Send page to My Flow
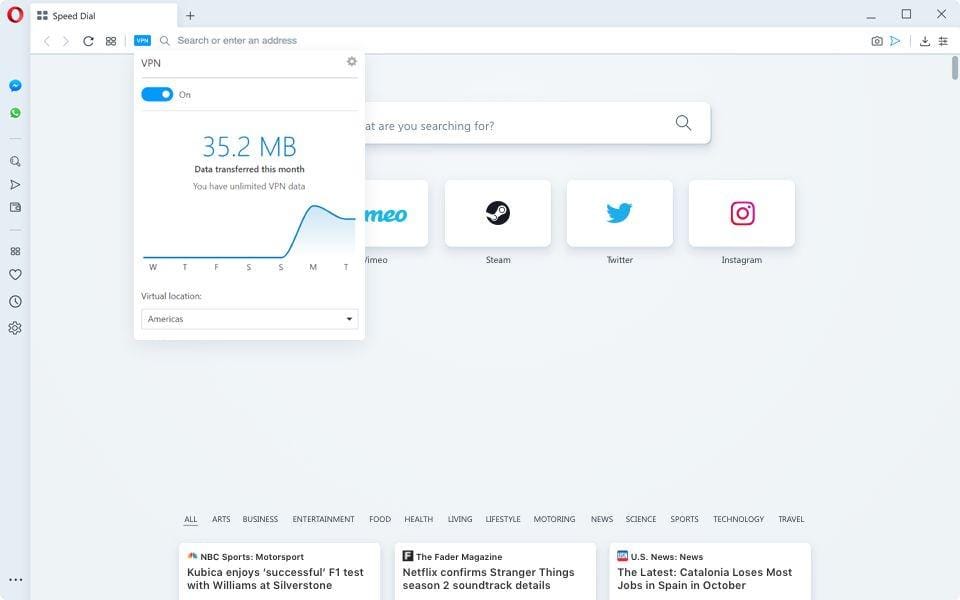Viewport: 960px width, 600px height. point(896,40)
